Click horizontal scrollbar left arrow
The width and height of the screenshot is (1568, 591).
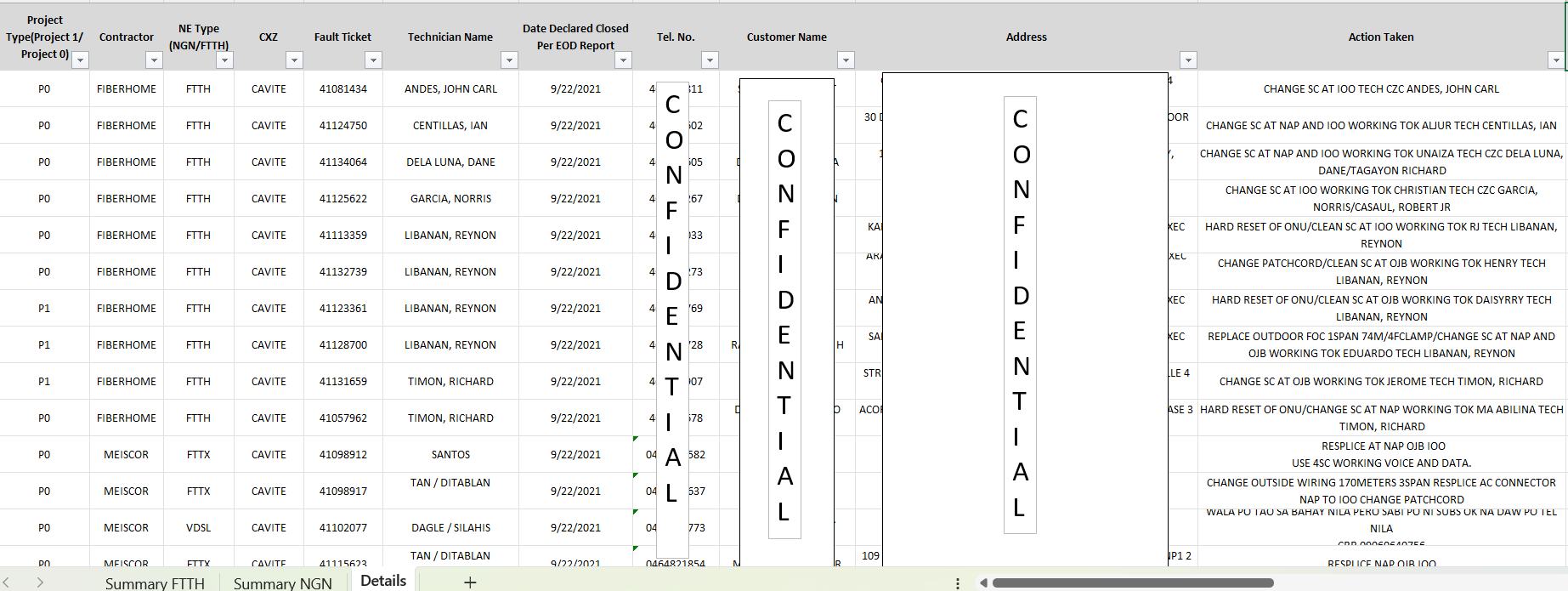tap(983, 583)
